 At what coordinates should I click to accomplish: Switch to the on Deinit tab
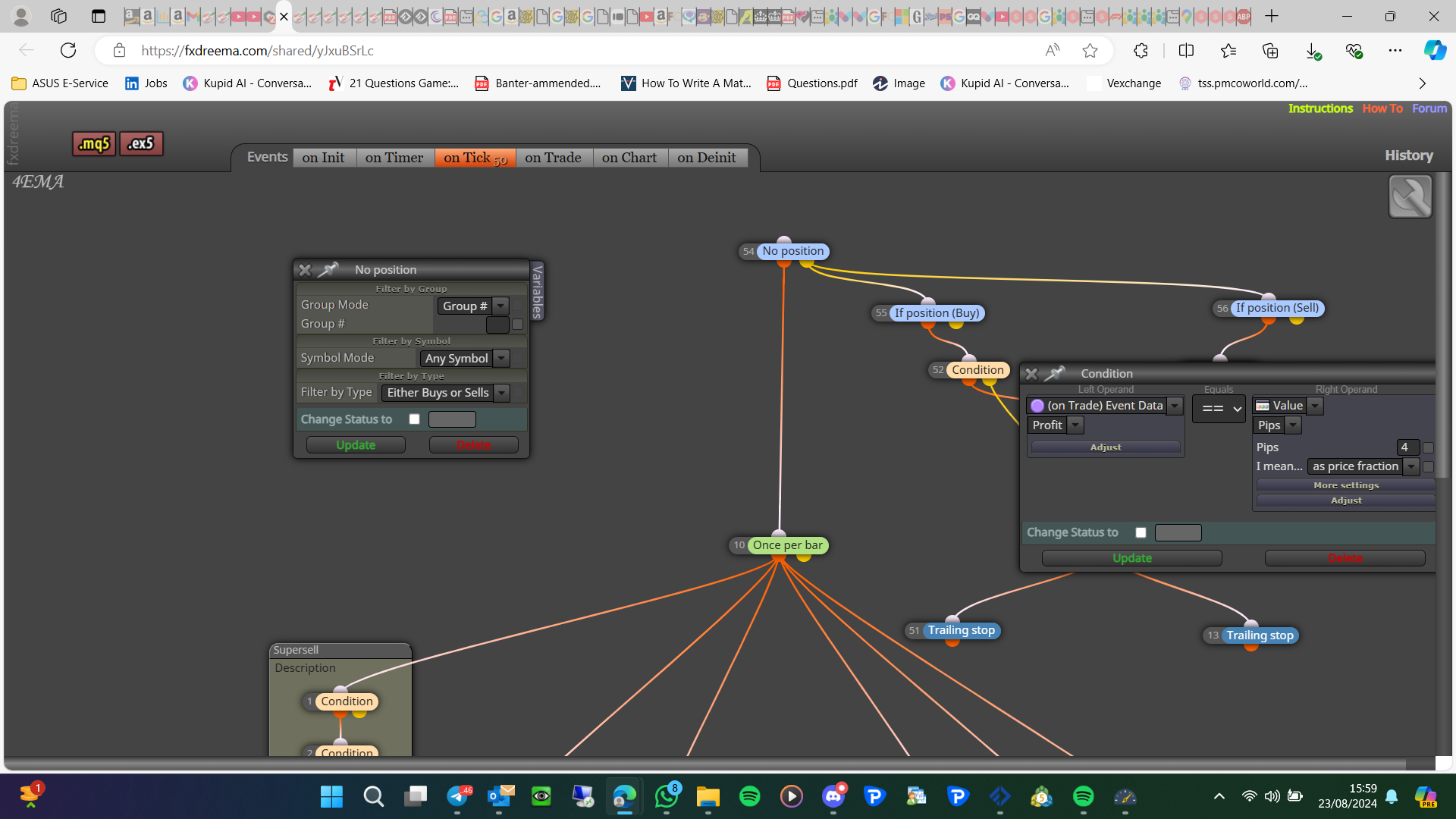(x=707, y=157)
